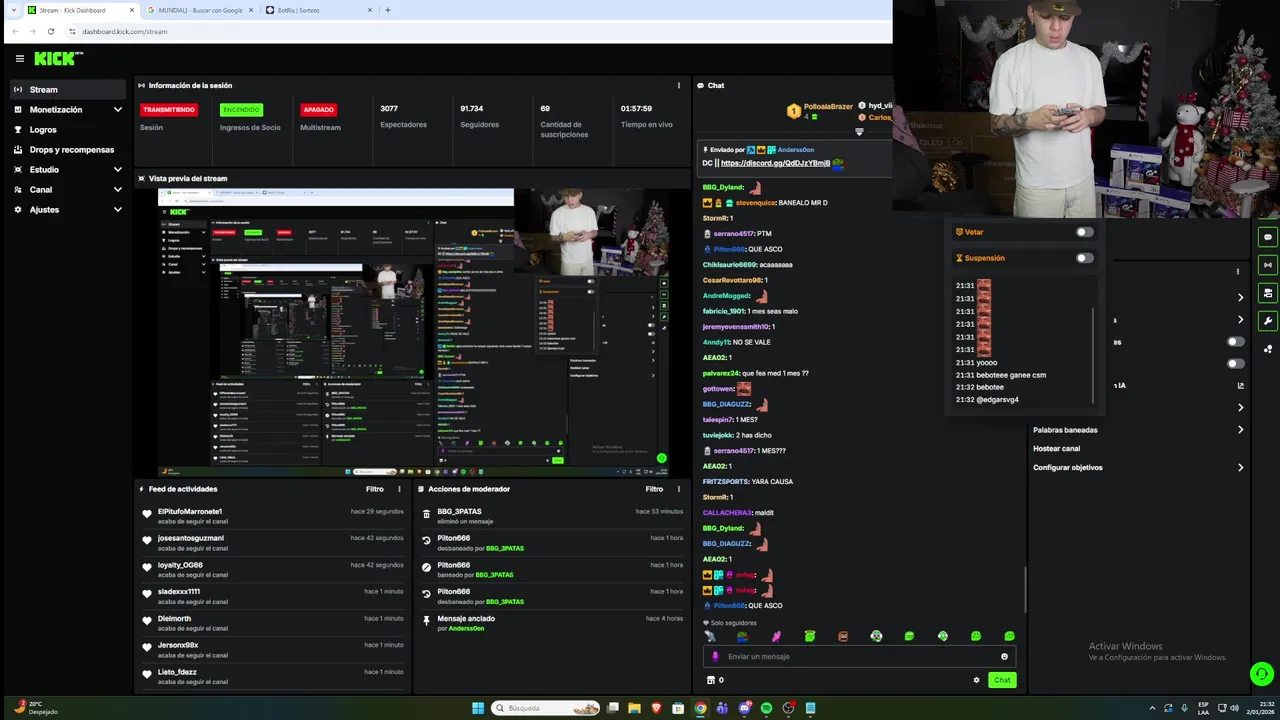Open Acciones de moderador filter
This screenshot has width=1280, height=720.
[654, 489]
